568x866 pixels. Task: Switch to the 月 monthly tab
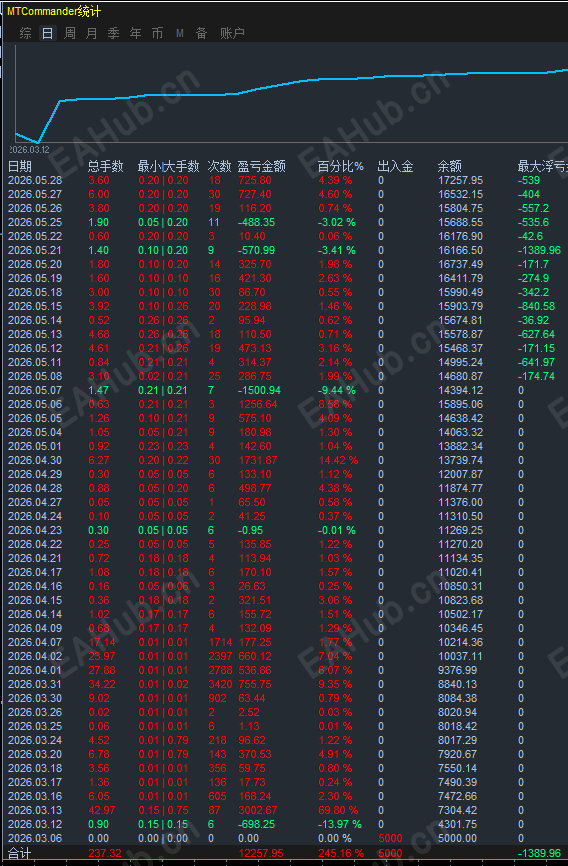click(92, 33)
